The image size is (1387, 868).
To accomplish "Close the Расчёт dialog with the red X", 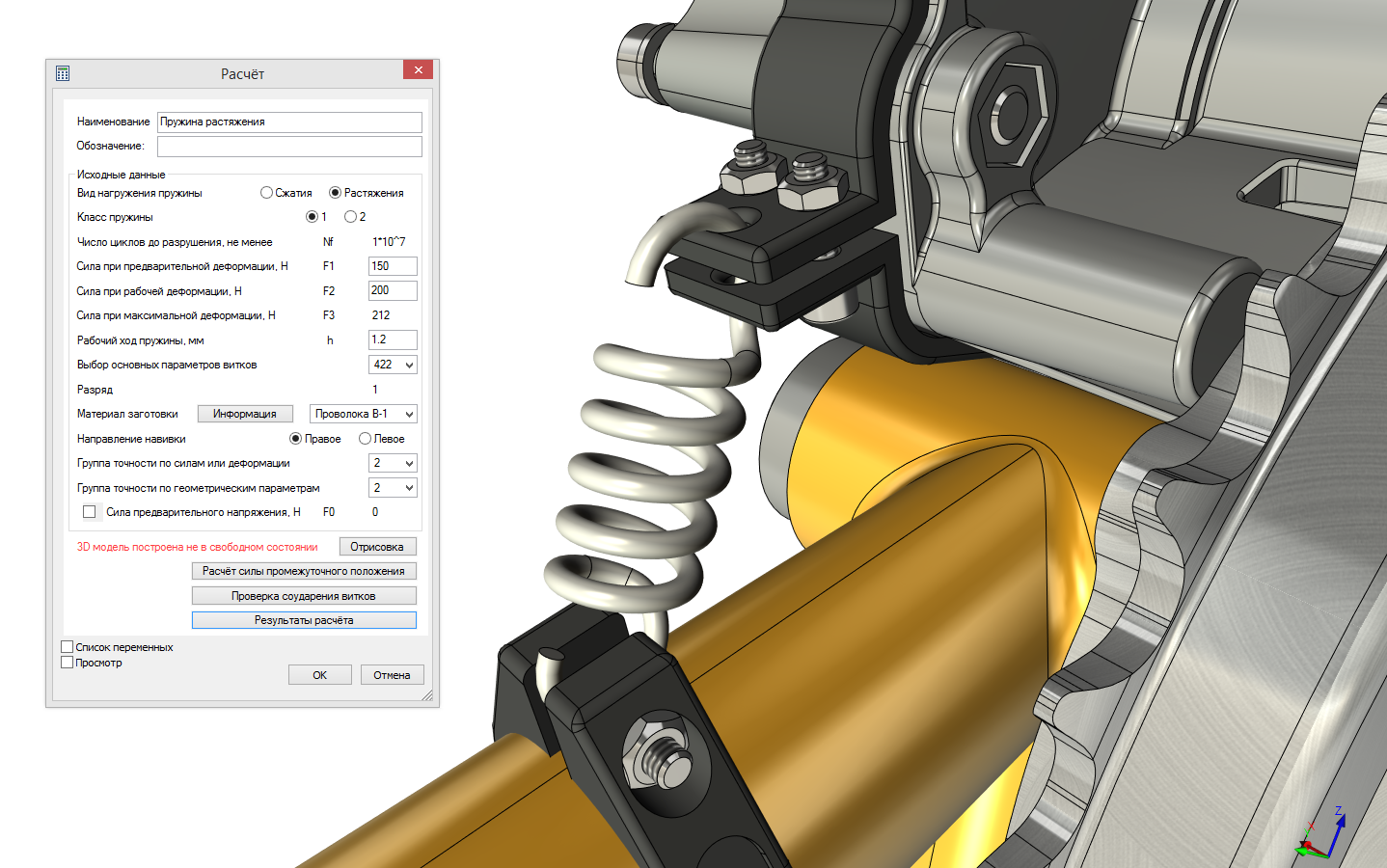I will click(418, 69).
